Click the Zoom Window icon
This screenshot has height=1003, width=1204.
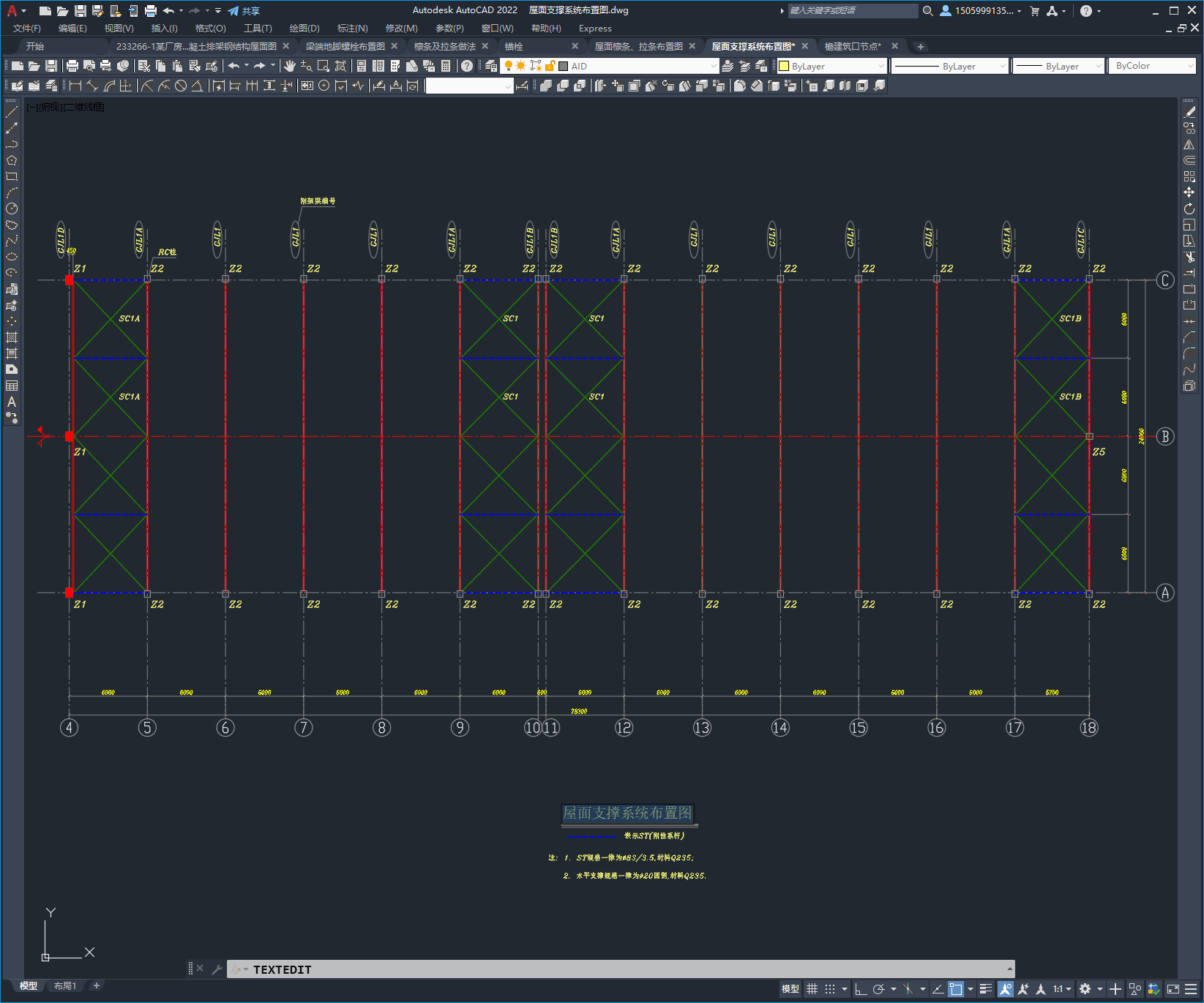tap(324, 66)
